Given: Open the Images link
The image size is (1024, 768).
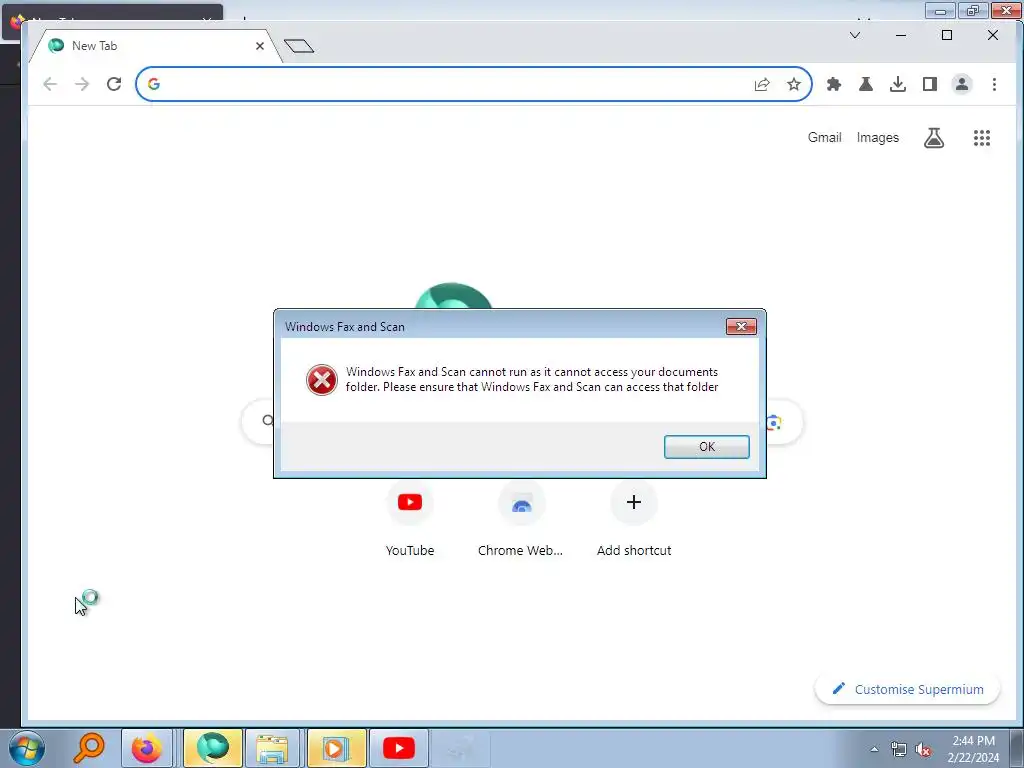Looking at the screenshot, I should pyautogui.click(x=878, y=138).
